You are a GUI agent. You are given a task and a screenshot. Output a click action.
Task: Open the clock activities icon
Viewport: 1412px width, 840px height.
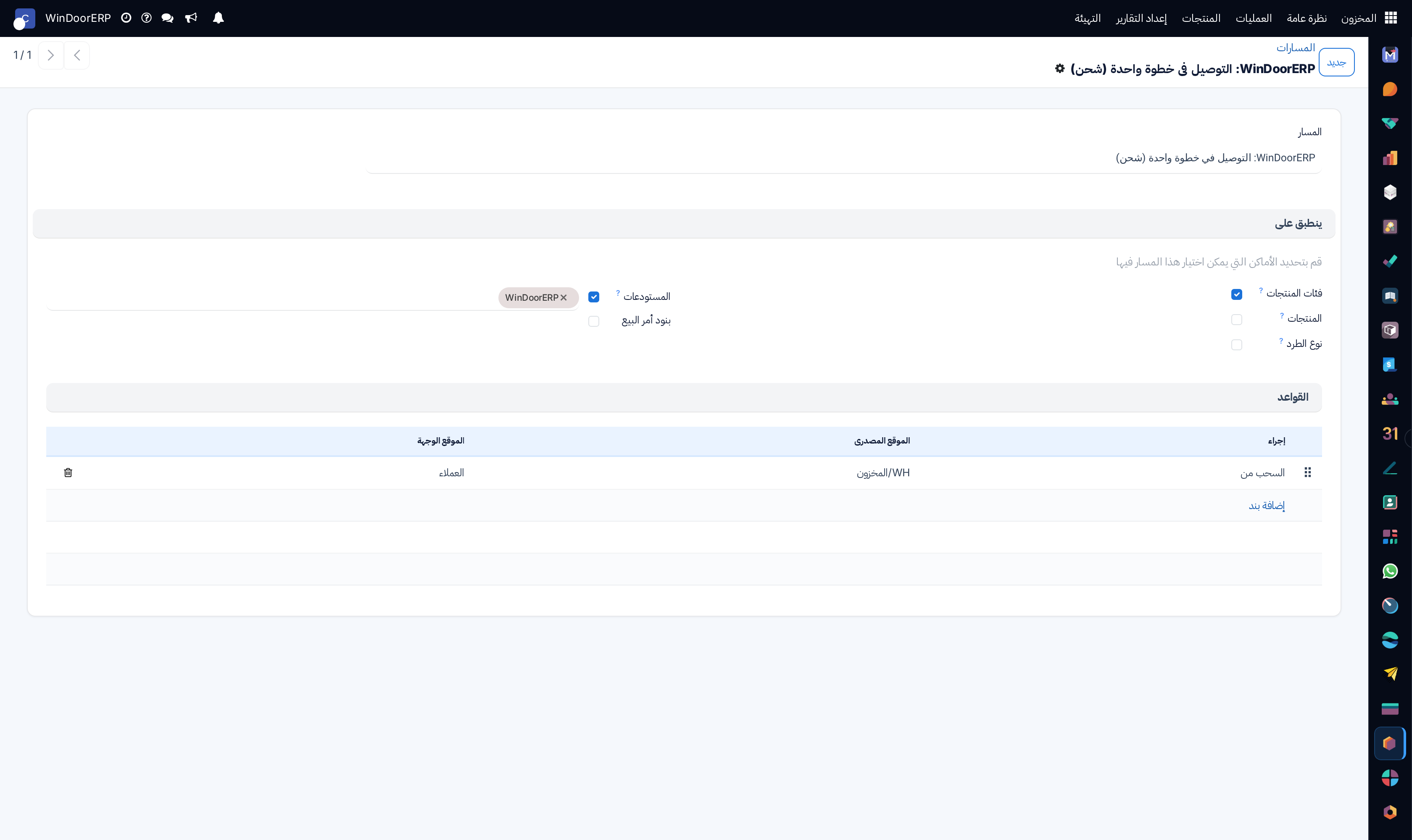point(126,18)
